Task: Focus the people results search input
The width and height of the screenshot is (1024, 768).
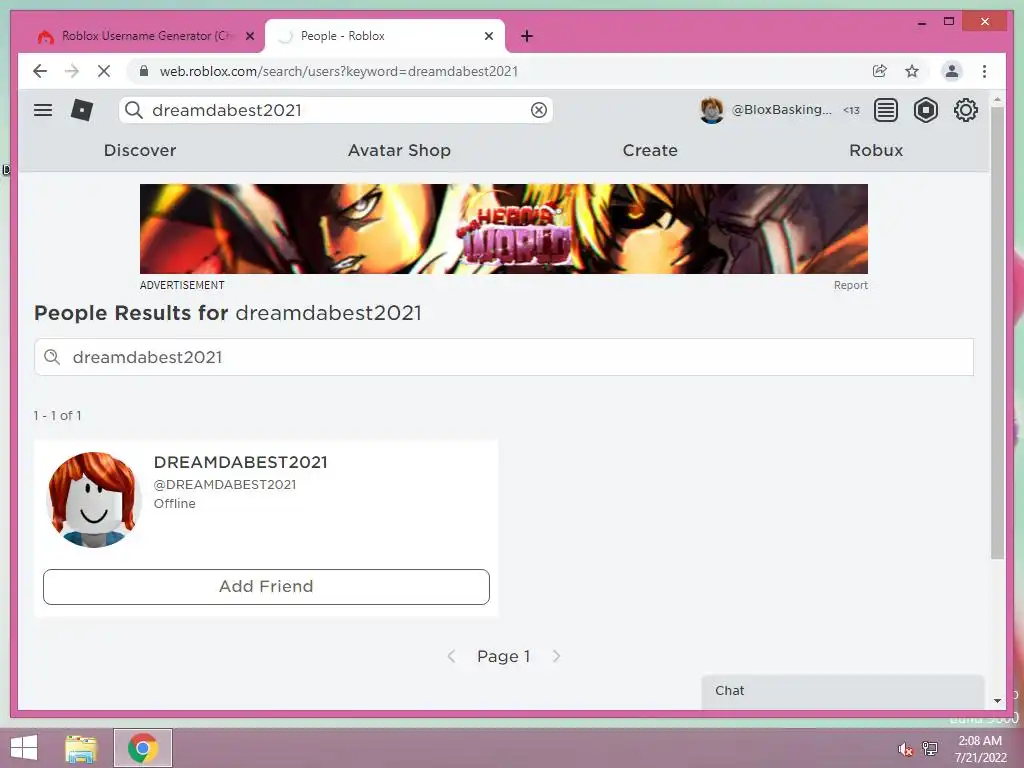Action: tap(504, 357)
